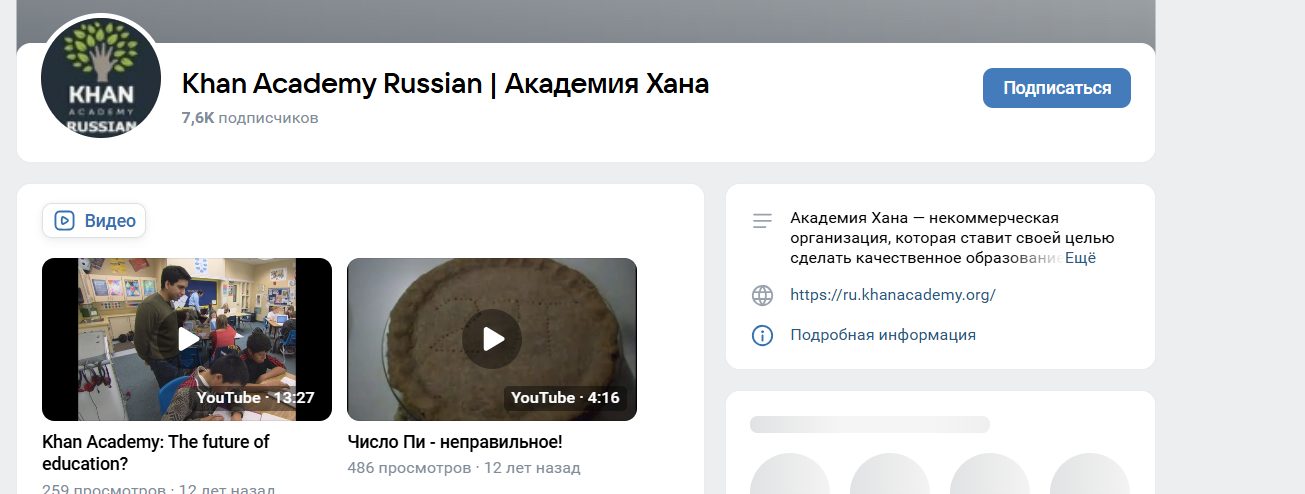Open the Khan Academy Russian avatar image

[x=102, y=78]
